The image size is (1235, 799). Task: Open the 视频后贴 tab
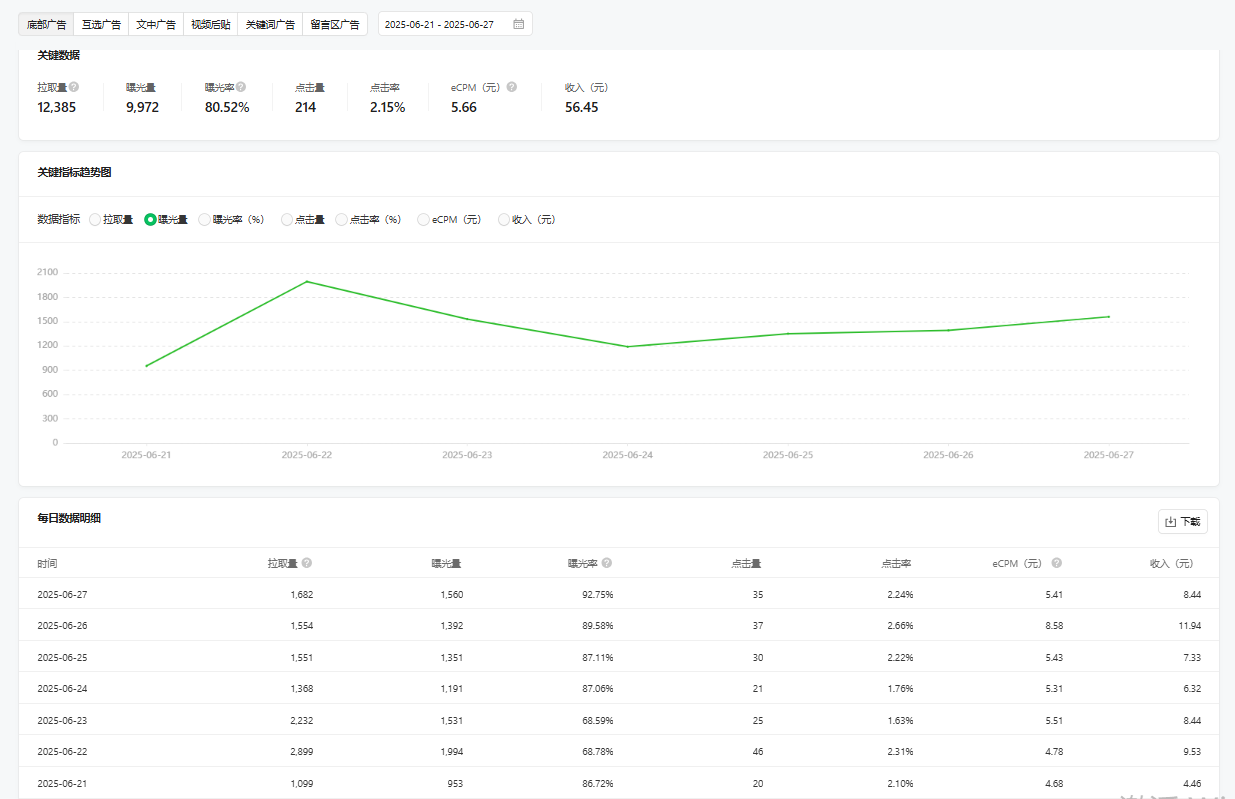(x=211, y=24)
